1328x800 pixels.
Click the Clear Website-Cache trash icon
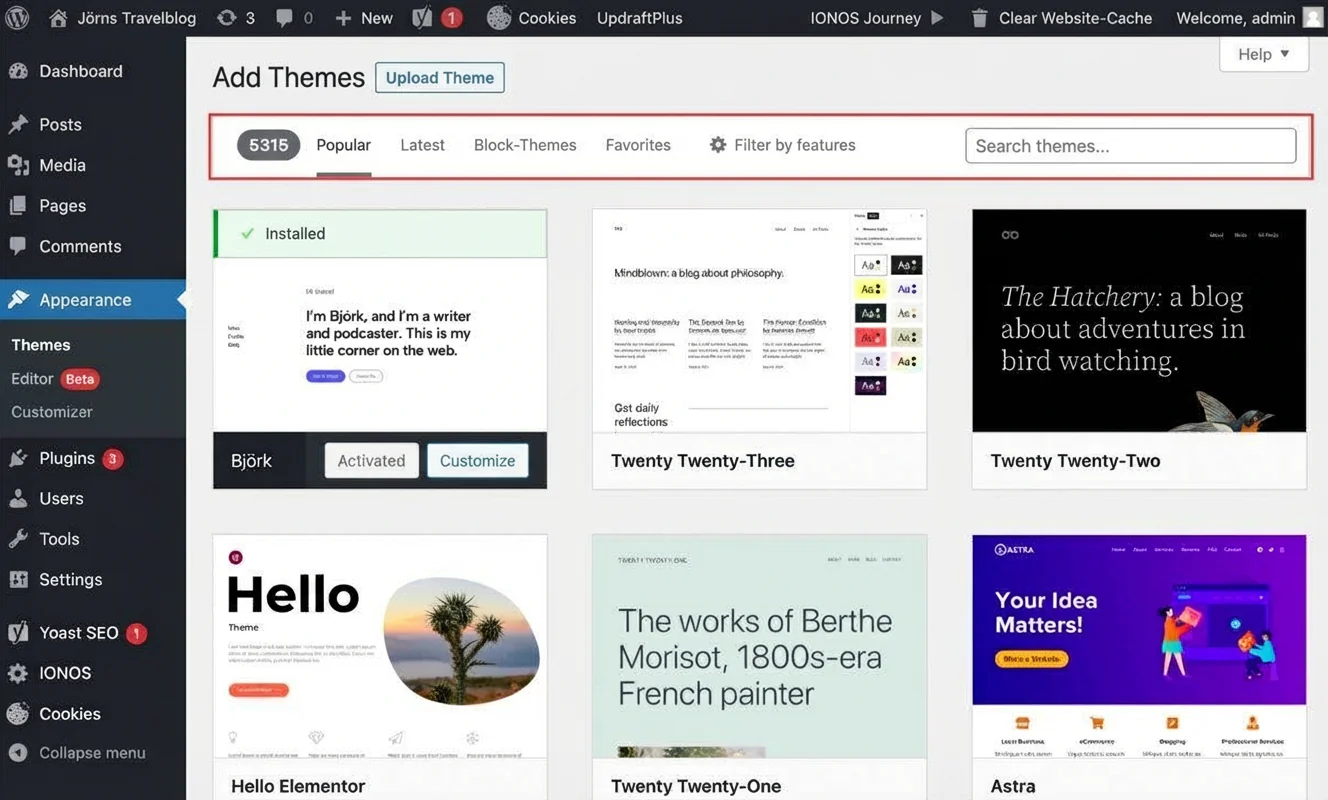coord(980,18)
